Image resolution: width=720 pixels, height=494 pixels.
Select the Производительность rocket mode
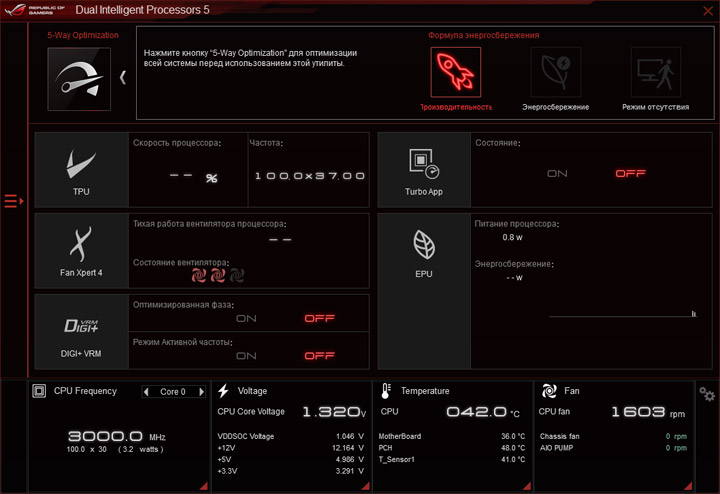click(x=456, y=72)
